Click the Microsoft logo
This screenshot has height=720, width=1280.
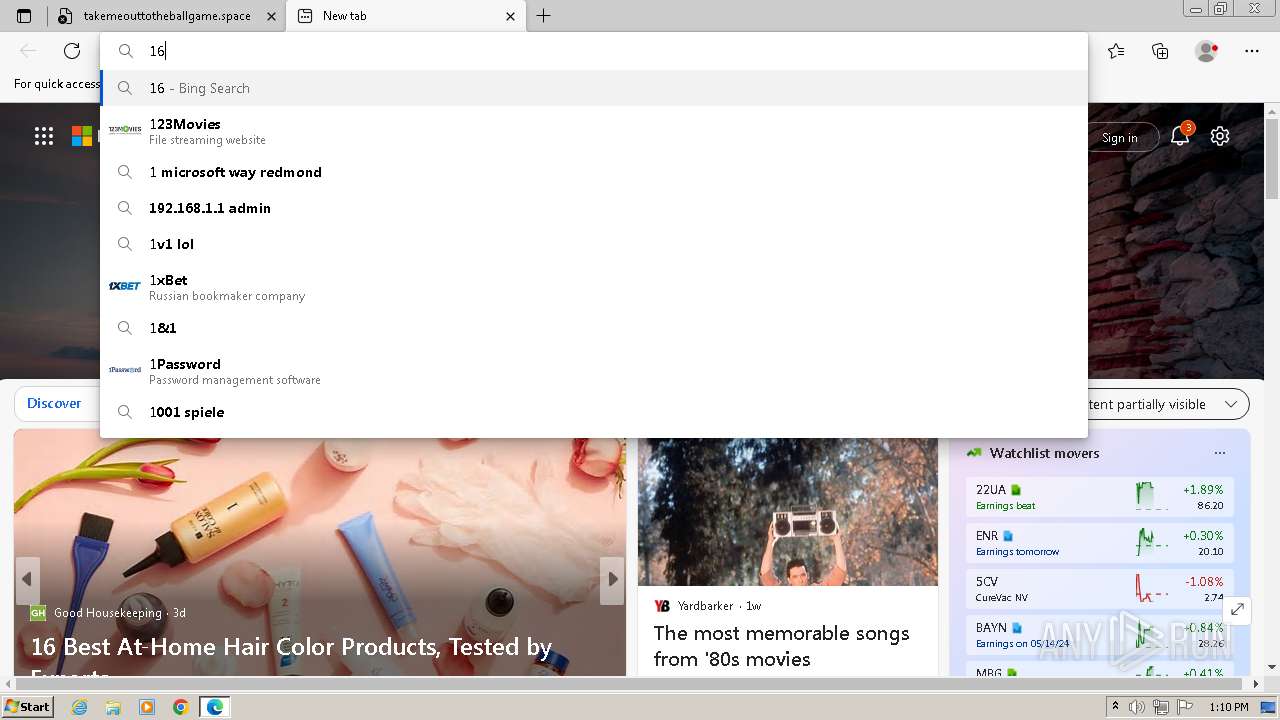coord(82,136)
